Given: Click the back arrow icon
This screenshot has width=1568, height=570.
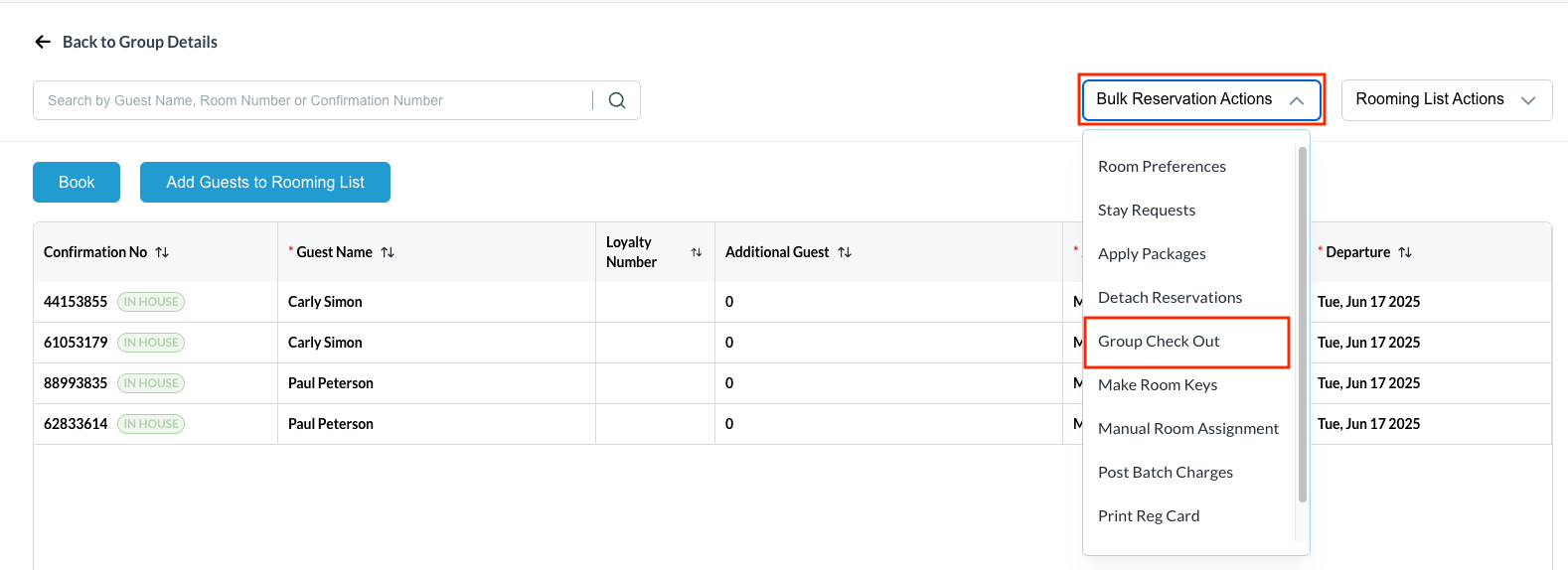Looking at the screenshot, I should point(43,42).
